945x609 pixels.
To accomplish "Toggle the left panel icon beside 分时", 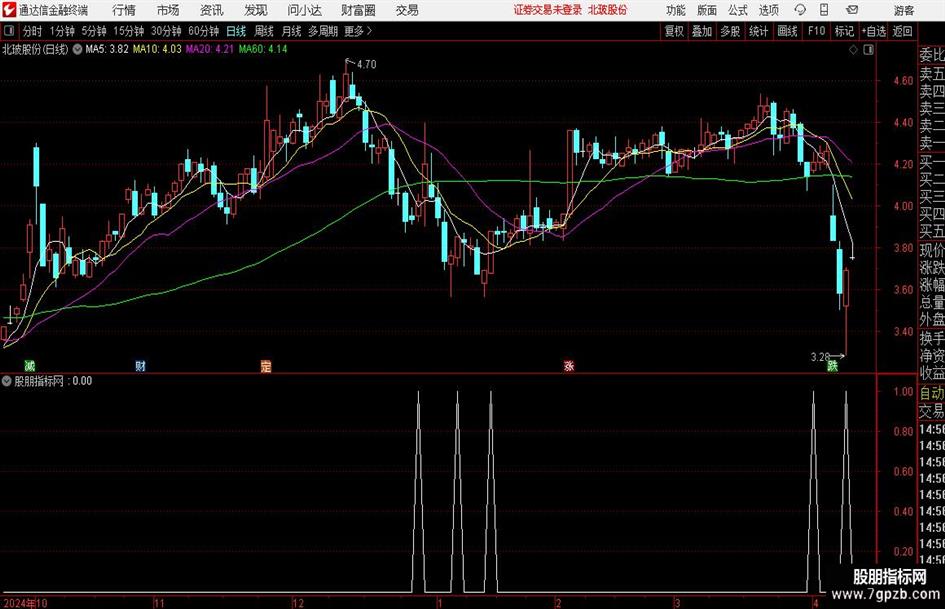I will [x=9, y=31].
